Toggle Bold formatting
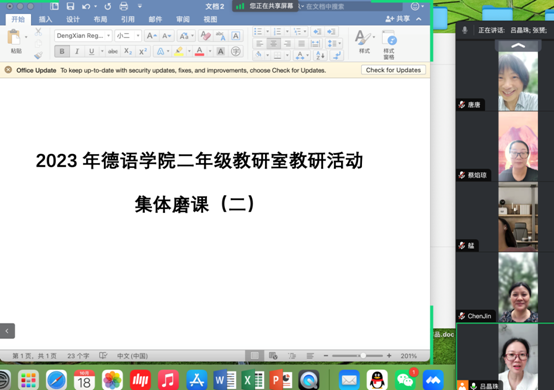This screenshot has width=554, height=390. click(62, 52)
